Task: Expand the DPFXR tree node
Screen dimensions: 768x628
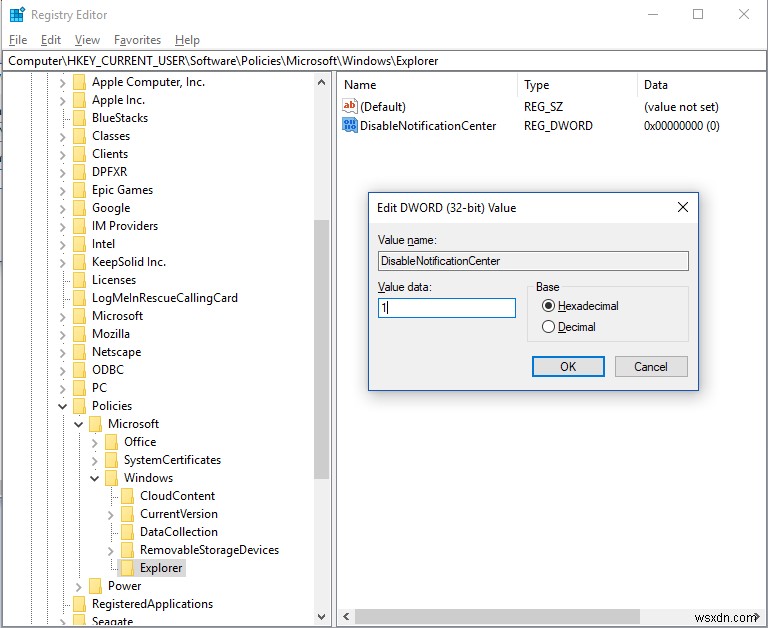Action: [62, 172]
